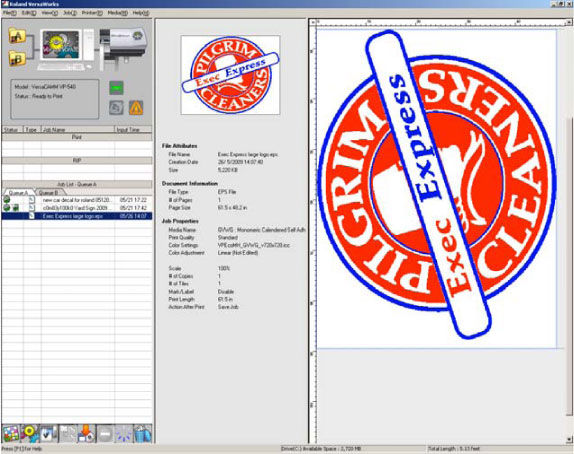Click the green printer status icon
The height and width of the screenshot is (454, 574).
[116, 88]
